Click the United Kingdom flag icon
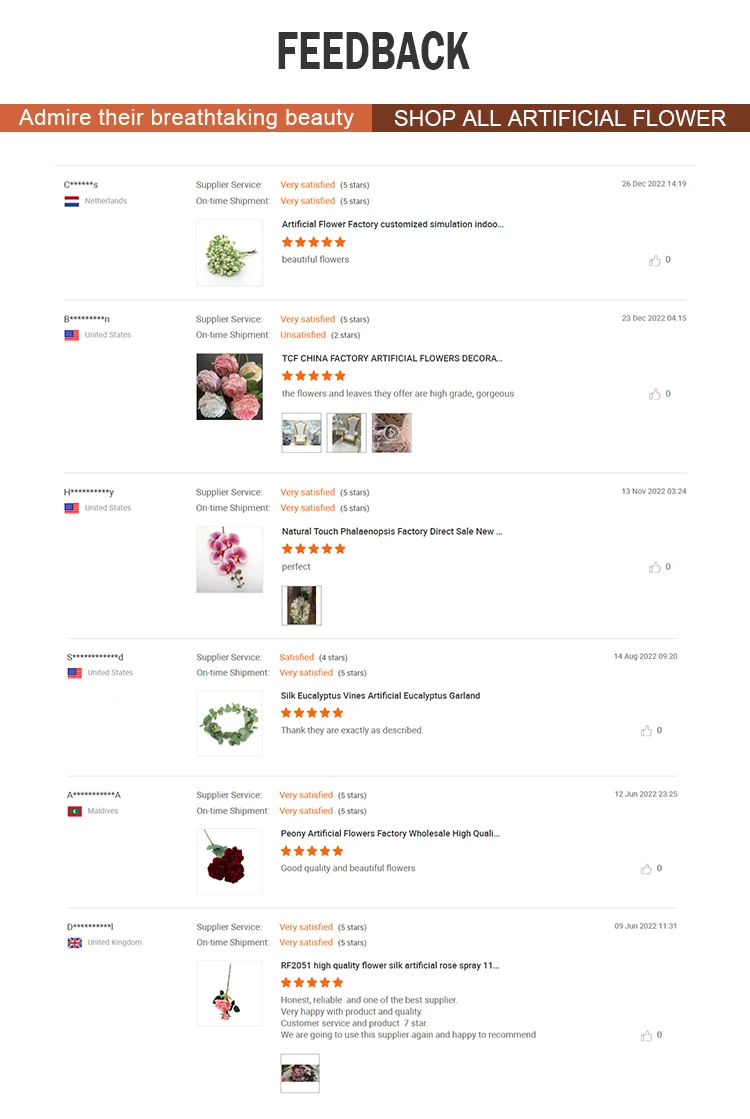 [74, 943]
